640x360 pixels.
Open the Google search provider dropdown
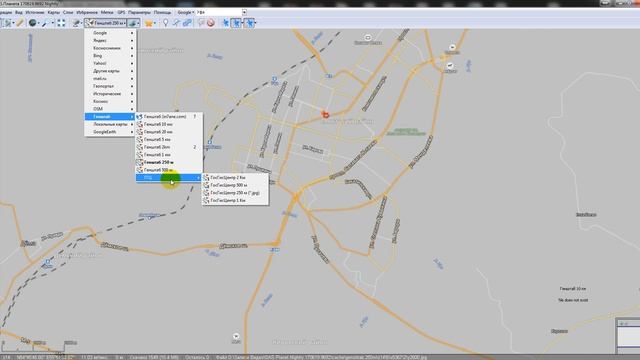pos(185,12)
